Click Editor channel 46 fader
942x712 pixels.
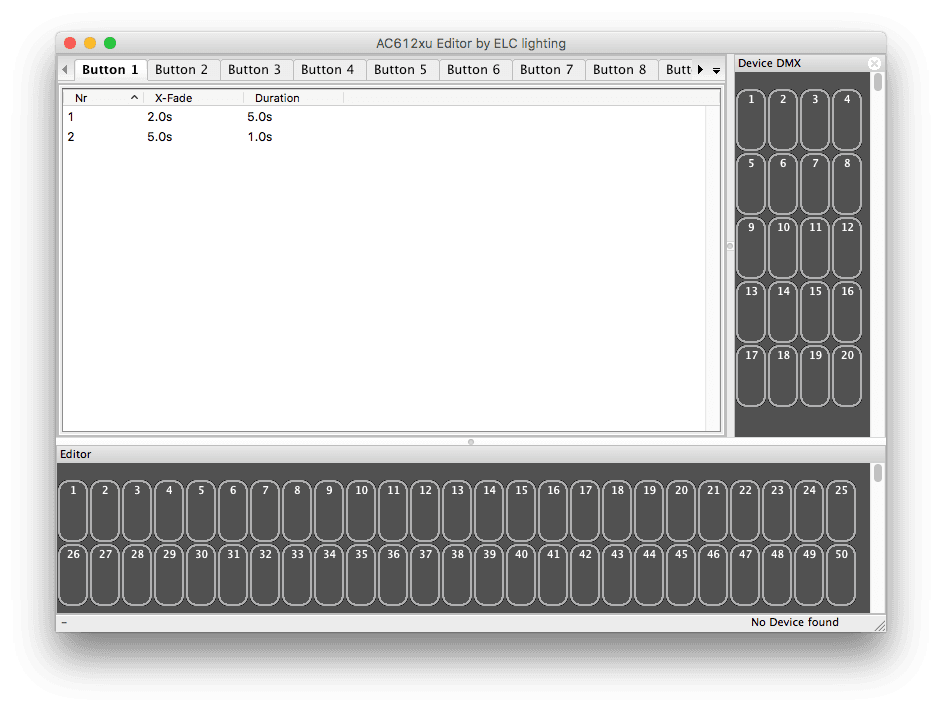(713, 575)
